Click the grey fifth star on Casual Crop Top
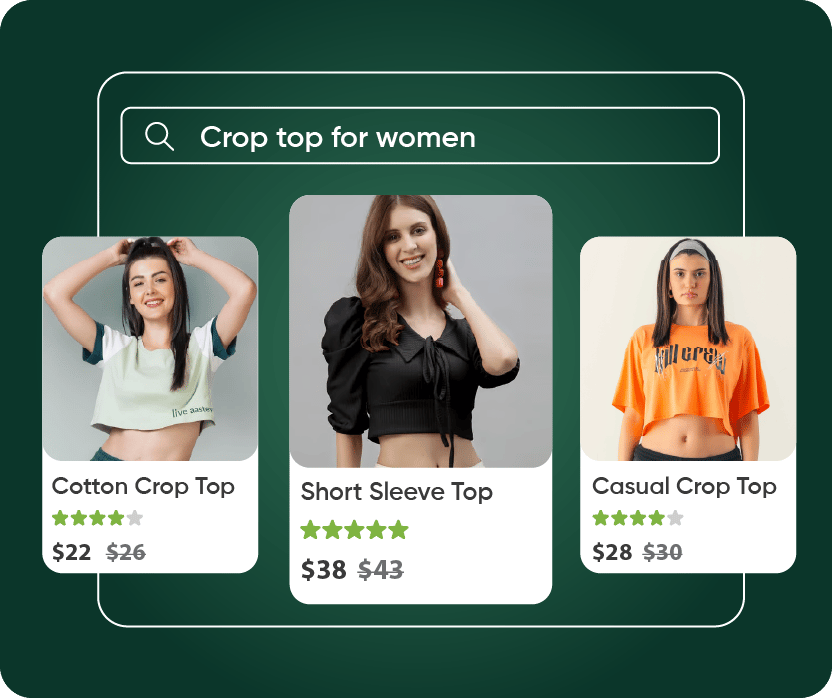This screenshot has height=698, width=832. pyautogui.click(x=675, y=518)
